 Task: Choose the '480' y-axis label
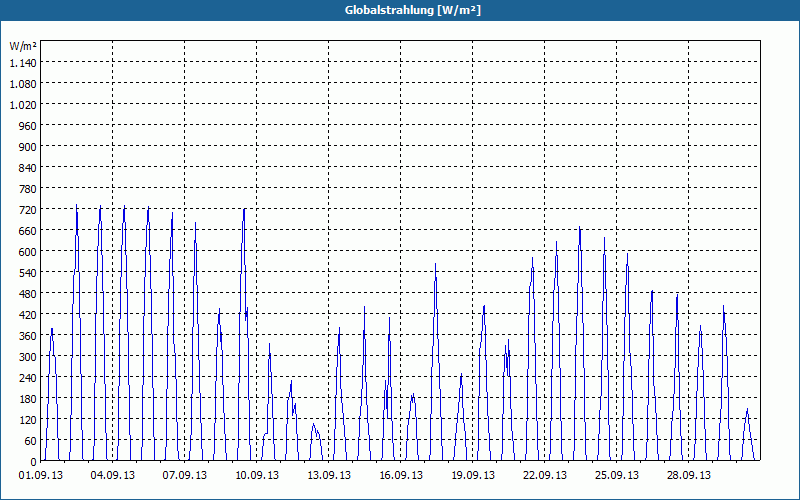[x=28, y=294]
